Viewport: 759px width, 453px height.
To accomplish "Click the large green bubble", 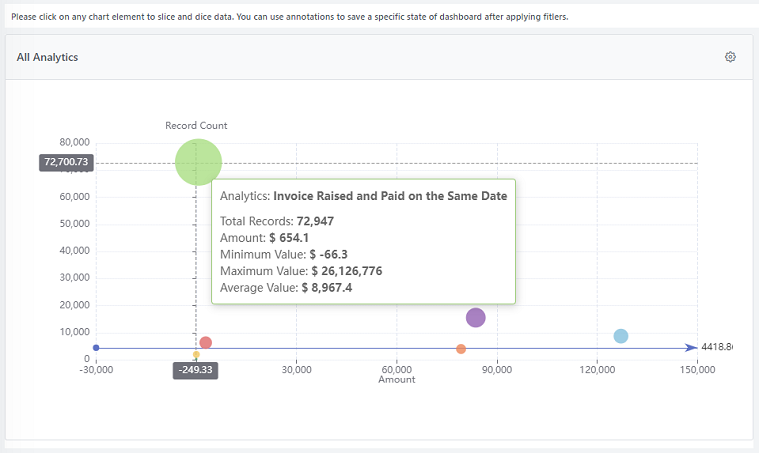I will point(198,161).
